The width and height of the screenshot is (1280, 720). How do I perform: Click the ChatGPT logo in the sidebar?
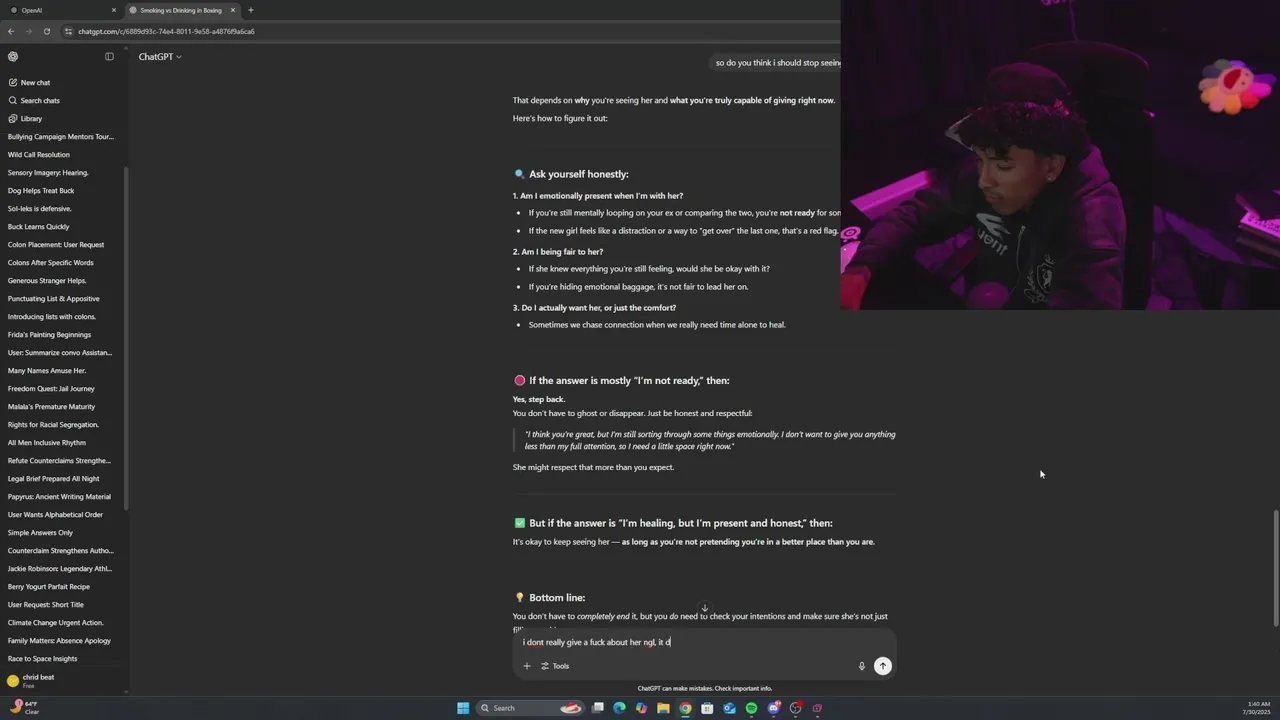point(13,57)
